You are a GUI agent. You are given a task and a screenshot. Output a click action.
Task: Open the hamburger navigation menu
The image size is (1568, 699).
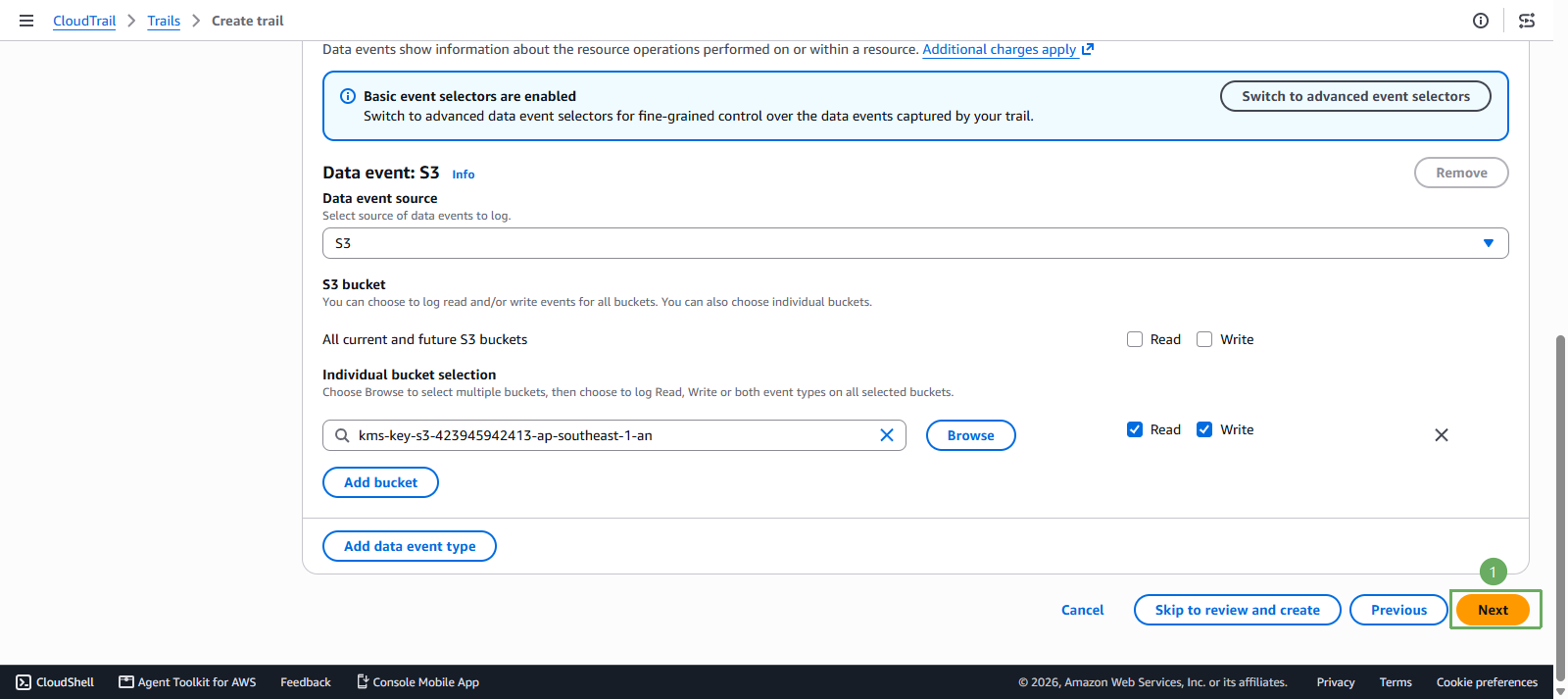(26, 21)
